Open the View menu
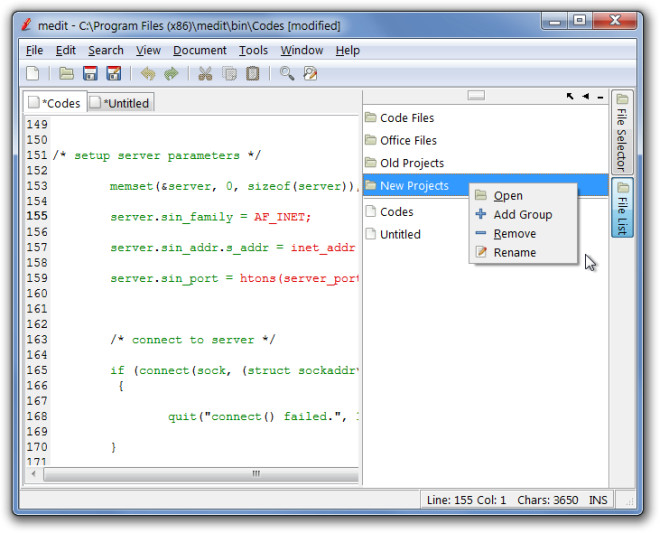The width and height of the screenshot is (660, 533). (x=148, y=51)
